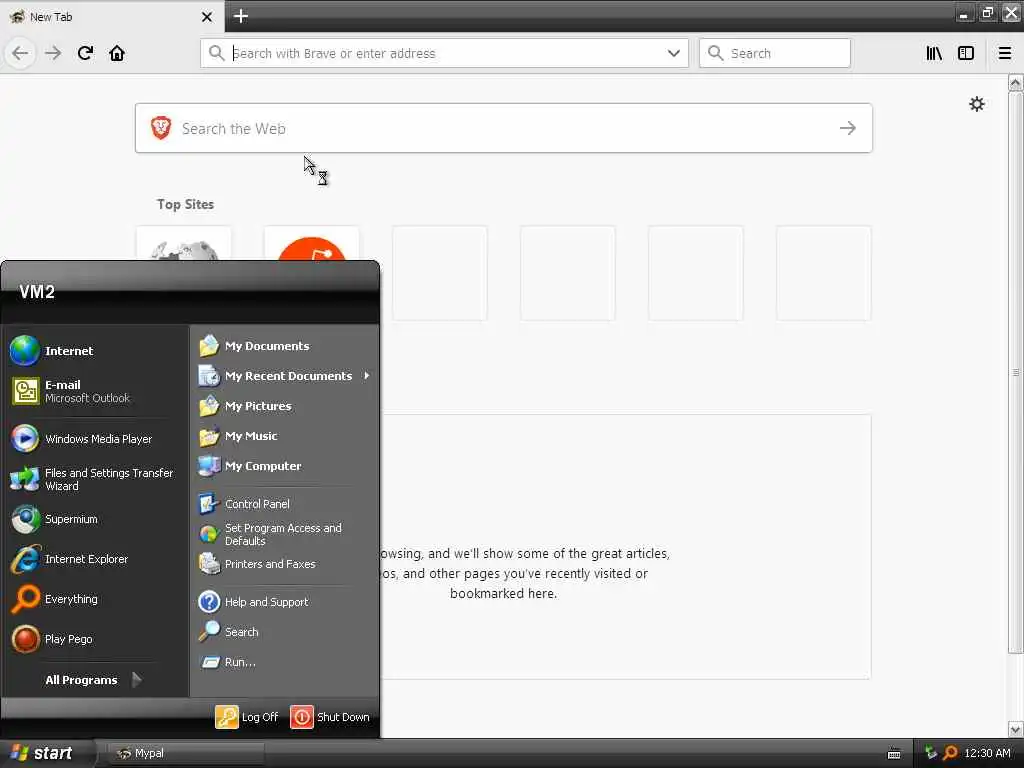
Task: Click the Log Off button
Action: click(x=247, y=716)
